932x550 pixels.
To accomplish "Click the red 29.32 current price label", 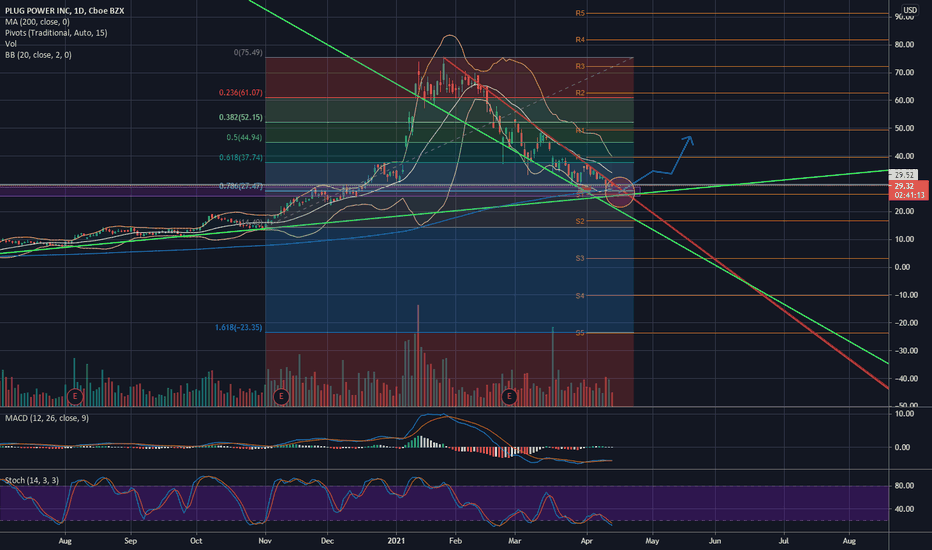I will coord(903,186).
